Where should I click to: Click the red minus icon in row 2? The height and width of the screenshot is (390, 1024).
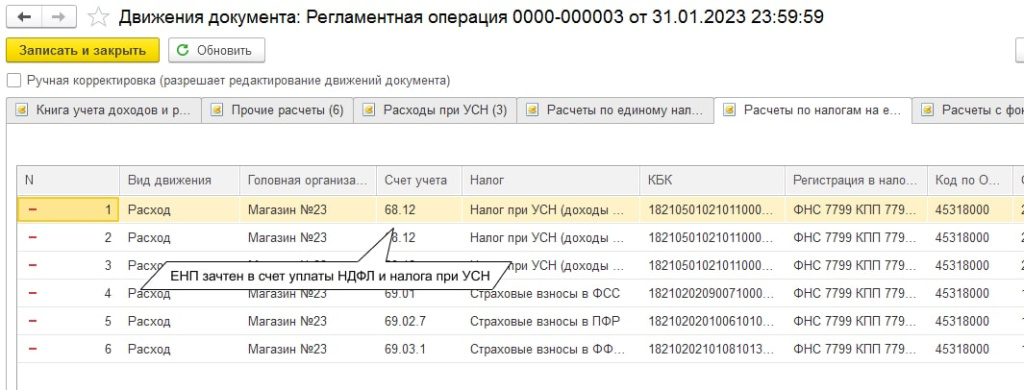tap(33, 237)
